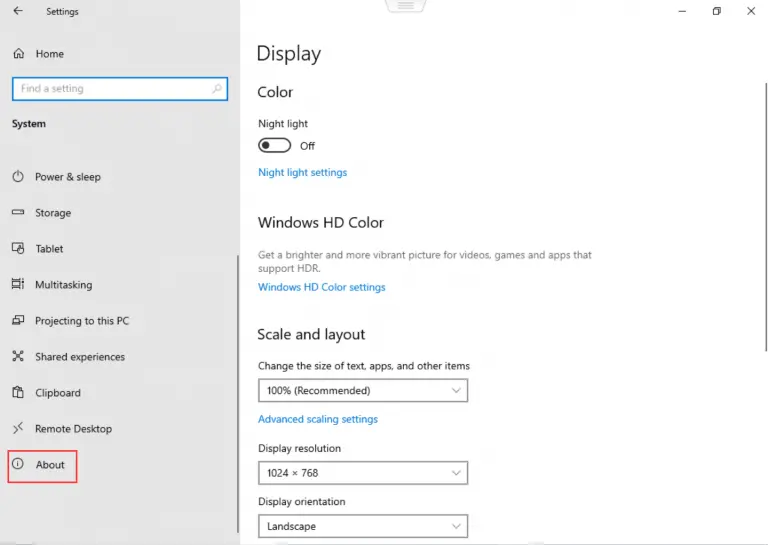Click the Power & sleep icon
The height and width of the screenshot is (545, 768).
[x=18, y=176]
